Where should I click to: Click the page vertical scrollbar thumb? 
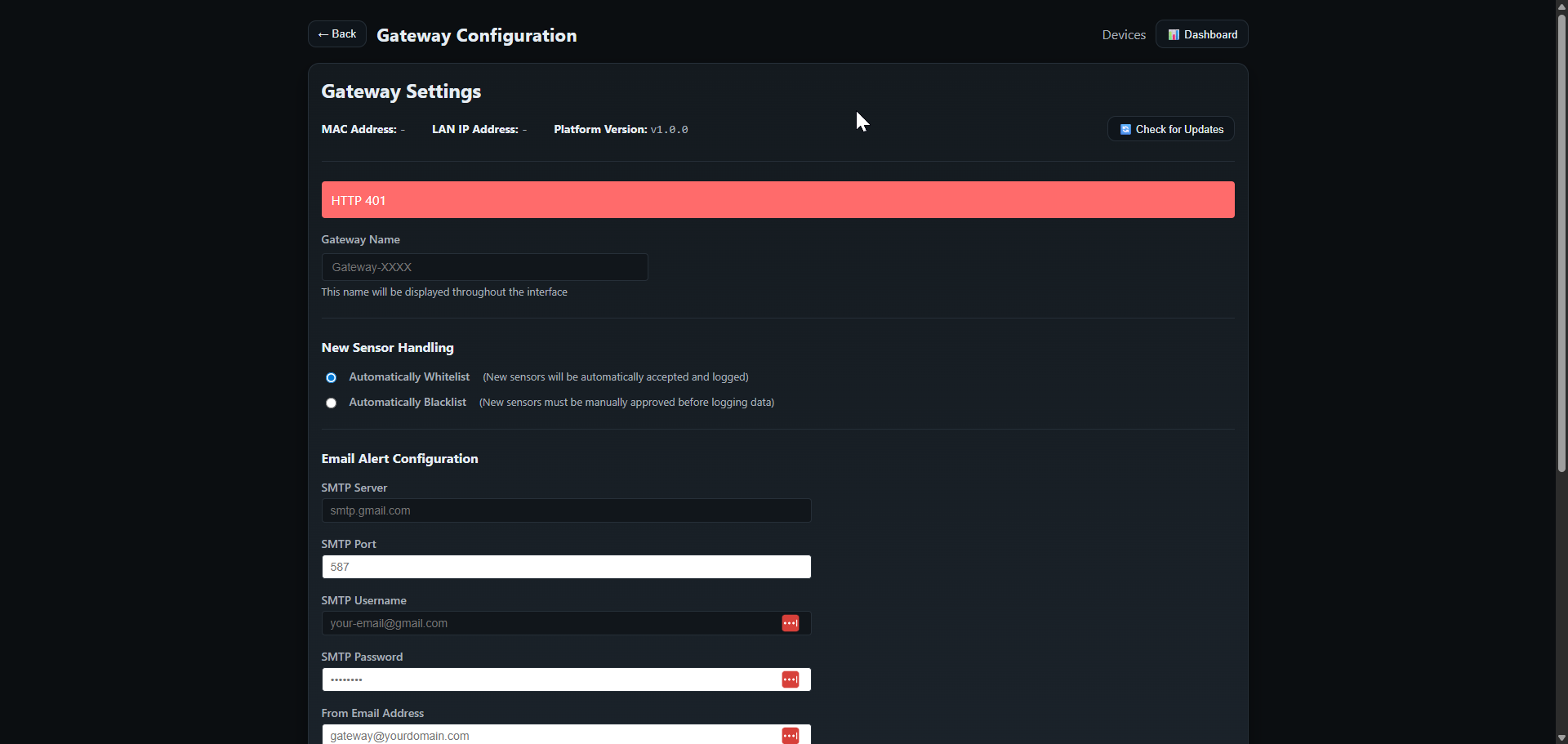click(1561, 245)
